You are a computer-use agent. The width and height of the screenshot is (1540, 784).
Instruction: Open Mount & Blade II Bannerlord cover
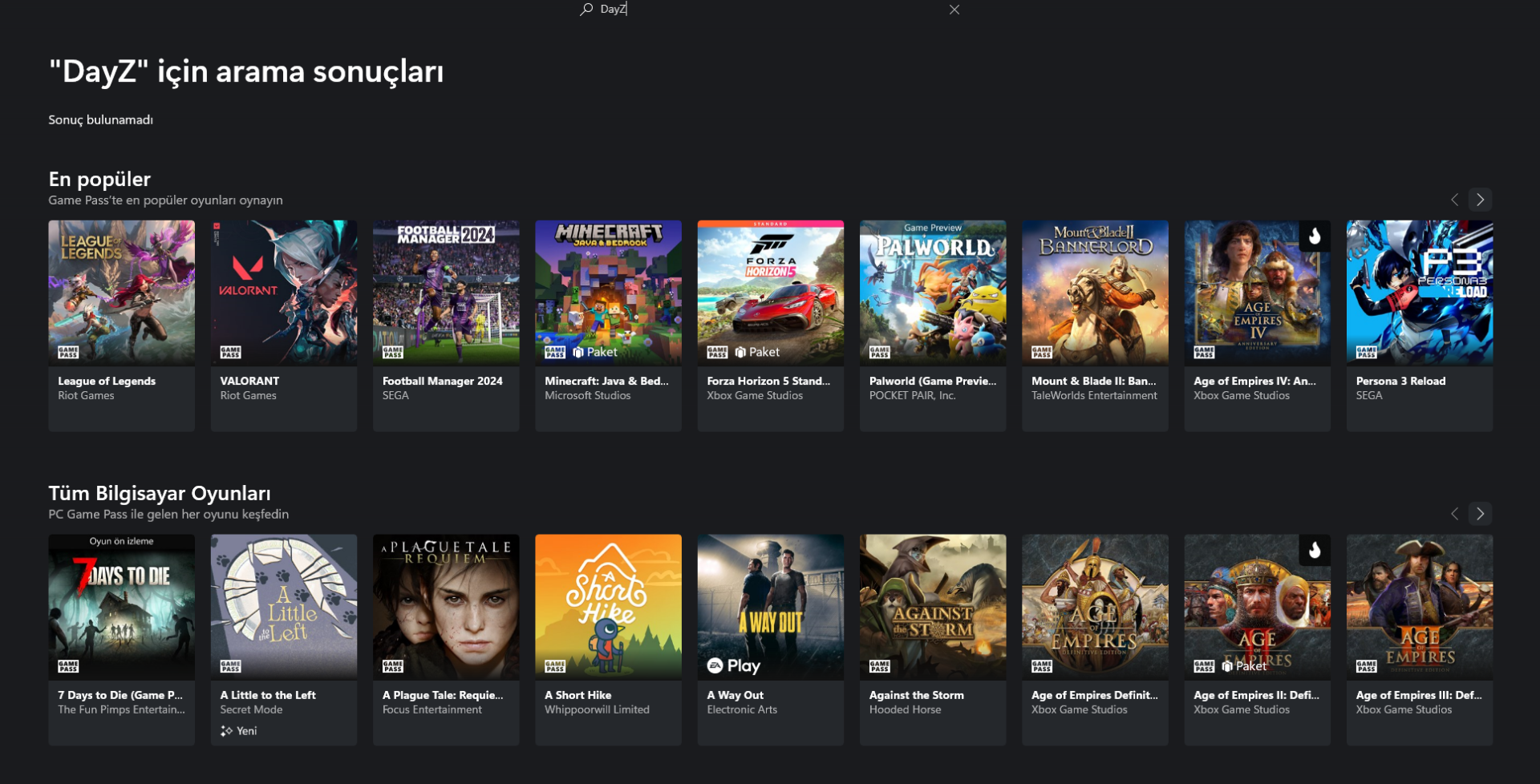[1096, 293]
